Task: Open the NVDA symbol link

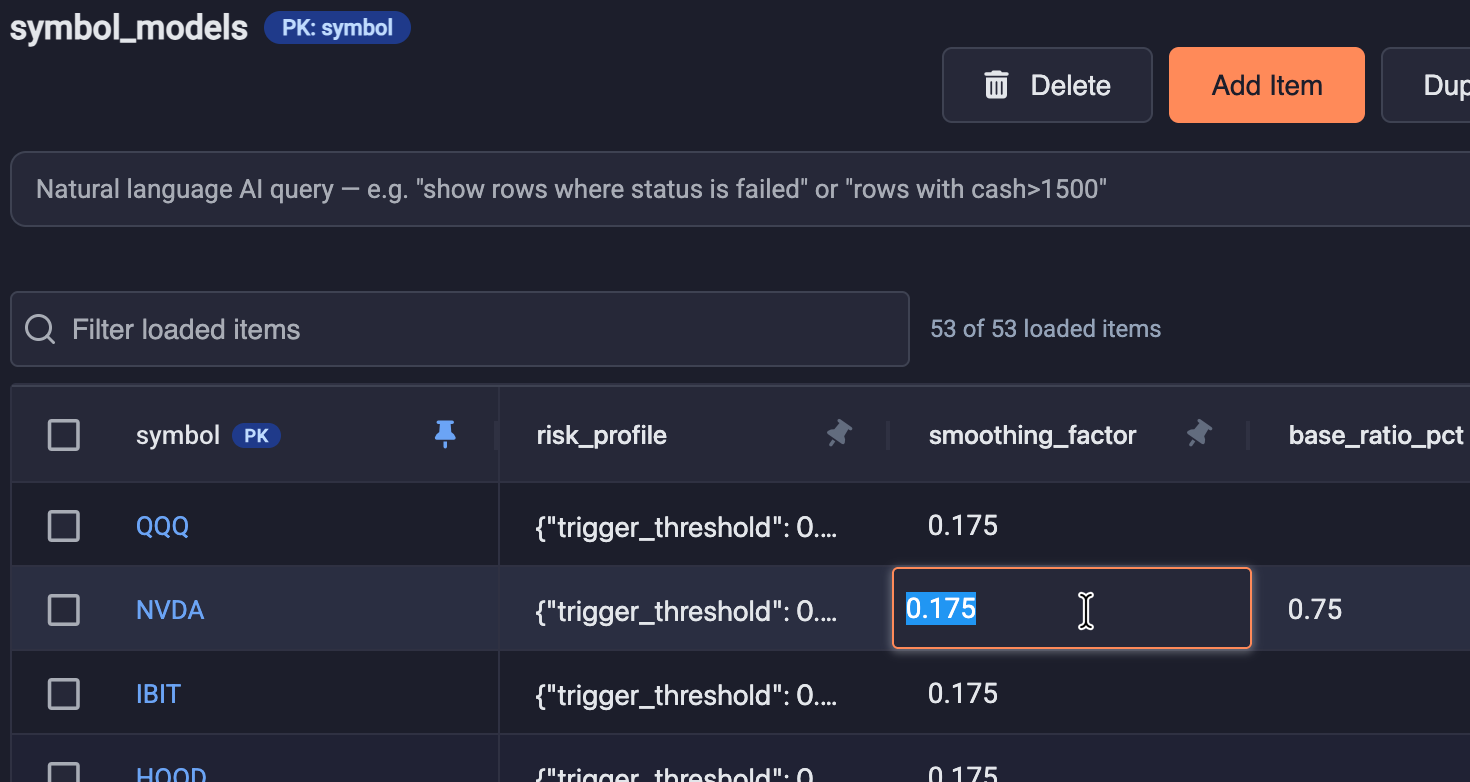Action: pyautogui.click(x=170, y=609)
